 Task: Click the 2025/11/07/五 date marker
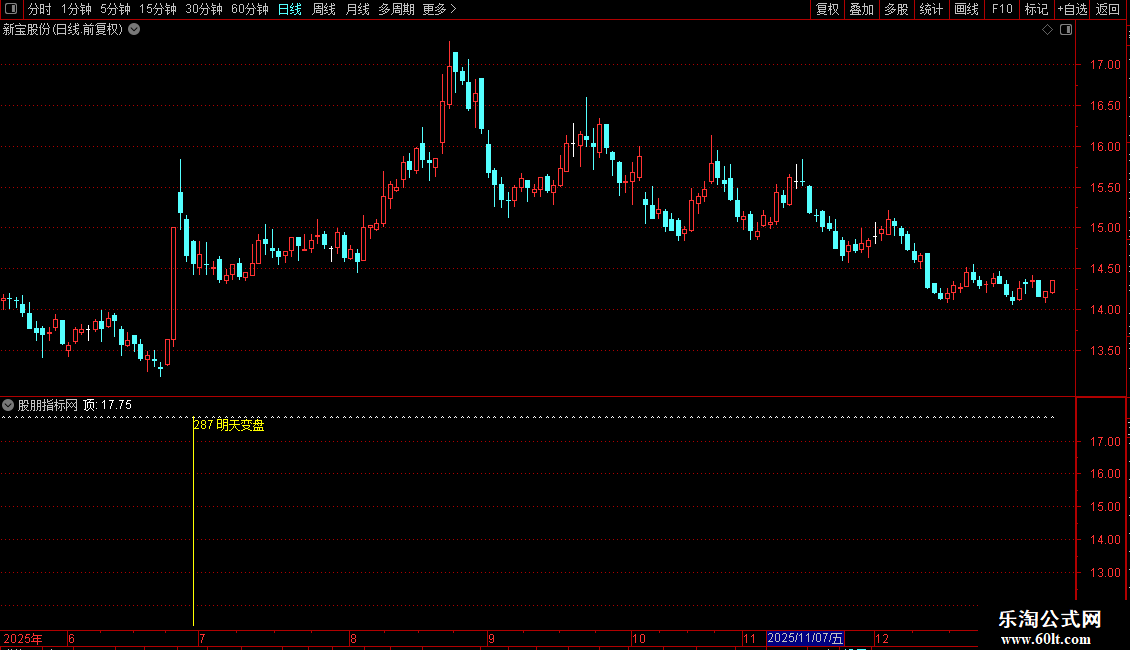805,638
